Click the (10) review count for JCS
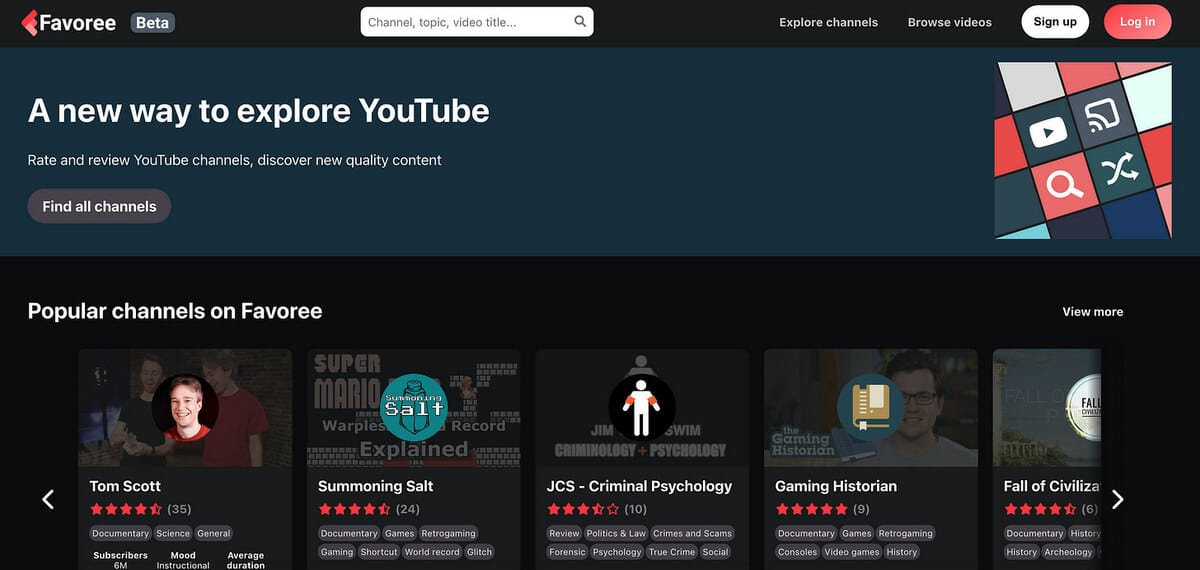Screen dimensions: 1200x570 635,509
